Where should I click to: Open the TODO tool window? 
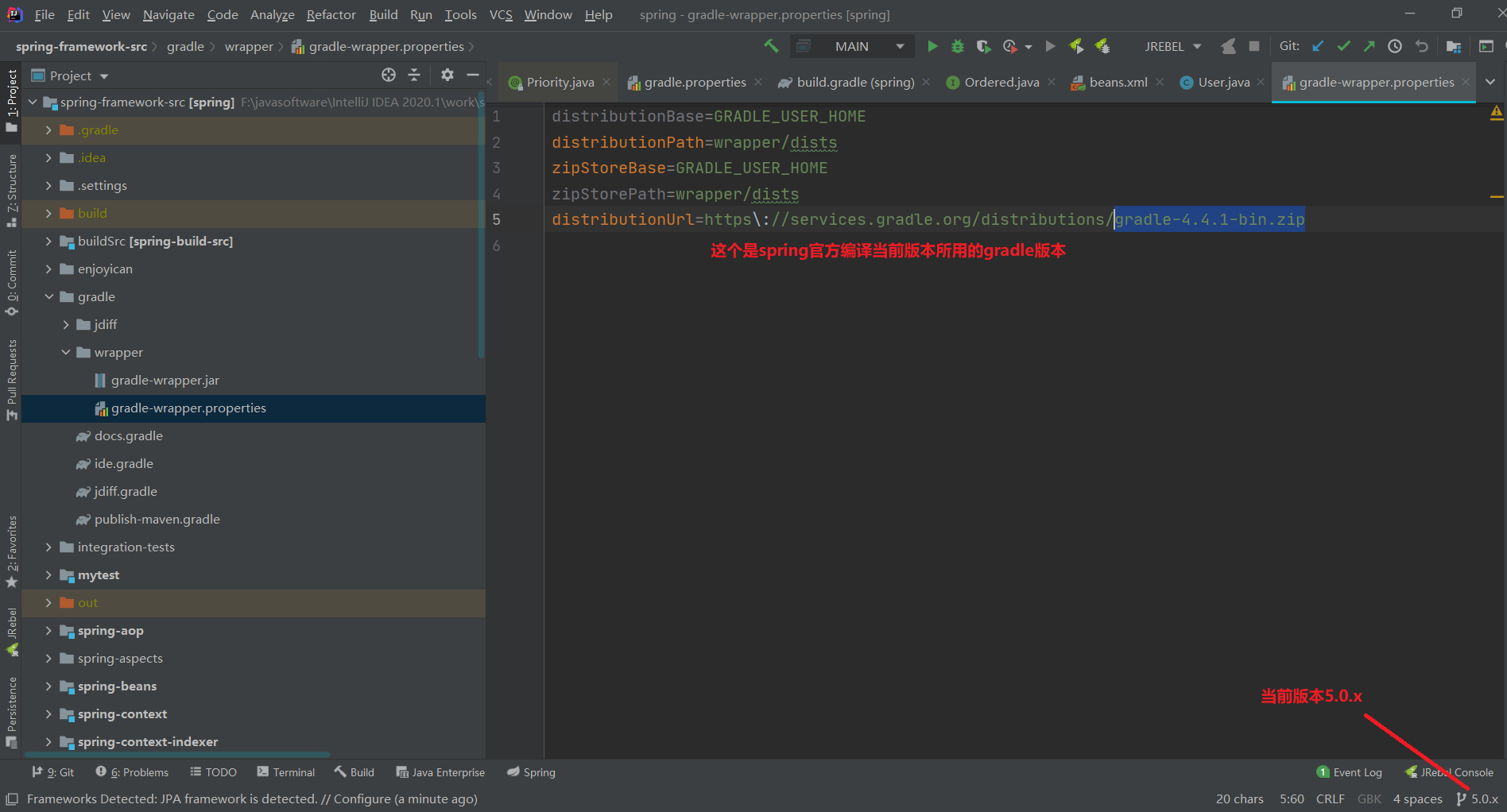pyautogui.click(x=213, y=771)
